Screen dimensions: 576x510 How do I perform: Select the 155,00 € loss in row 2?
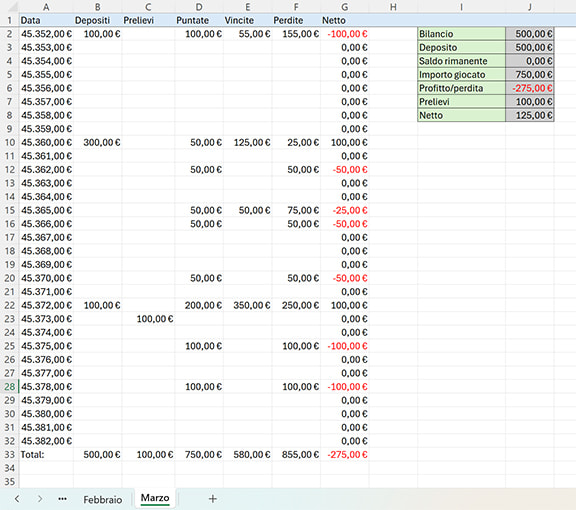click(x=296, y=34)
